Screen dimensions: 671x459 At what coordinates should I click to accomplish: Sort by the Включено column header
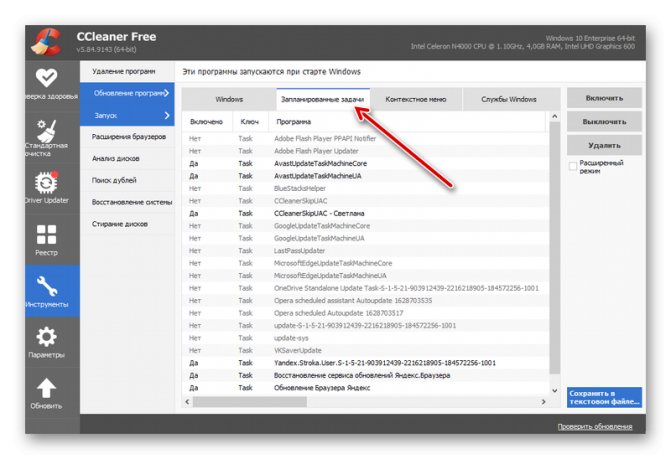pos(207,122)
